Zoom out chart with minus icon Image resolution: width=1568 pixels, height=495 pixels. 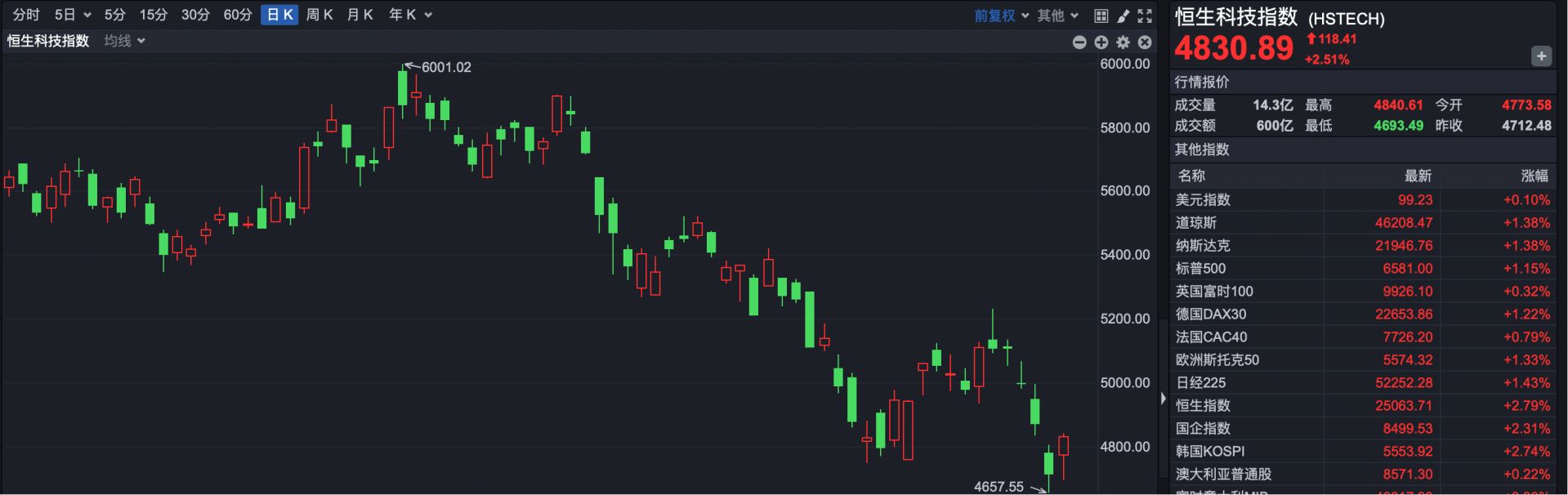point(1079,42)
